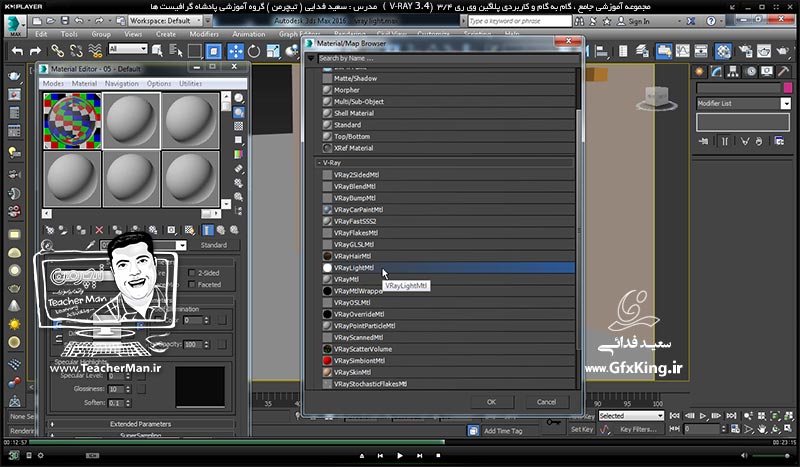The image size is (800, 467).
Task: Click the pink object color swatch
Action: [787, 88]
